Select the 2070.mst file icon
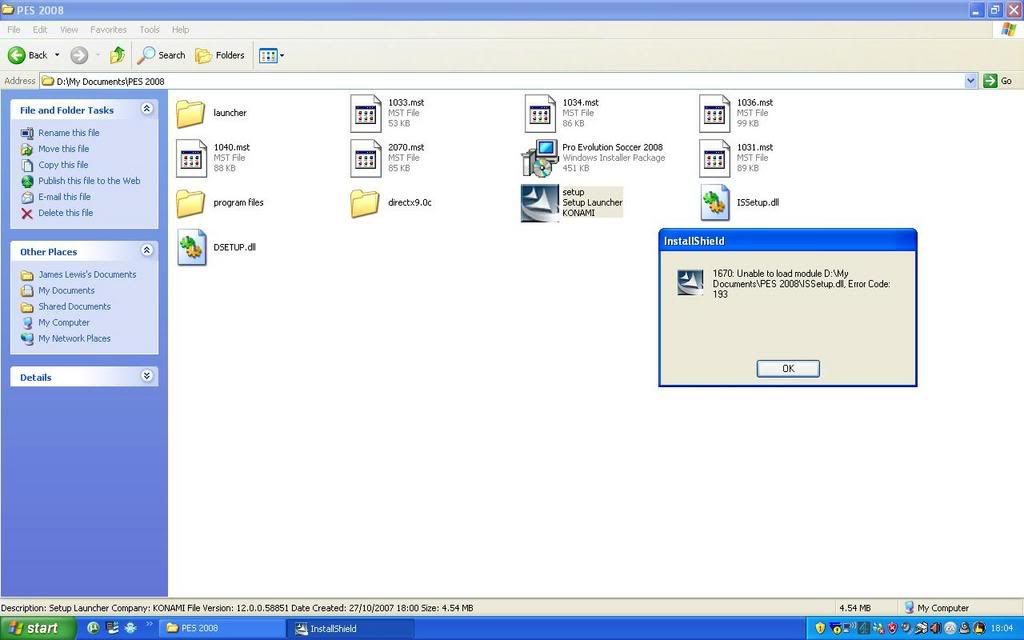 tap(365, 158)
